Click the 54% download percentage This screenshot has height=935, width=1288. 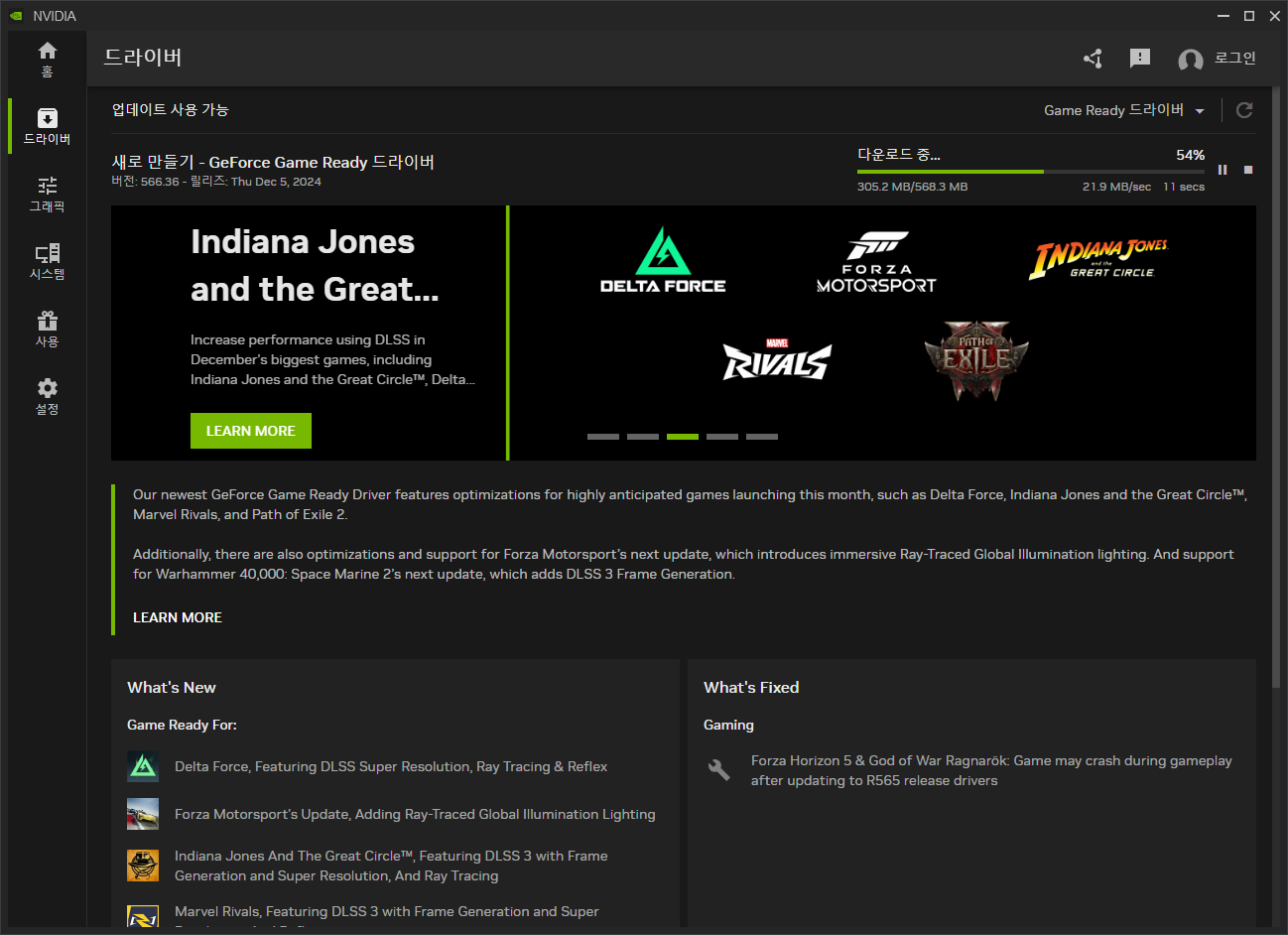[x=1190, y=155]
